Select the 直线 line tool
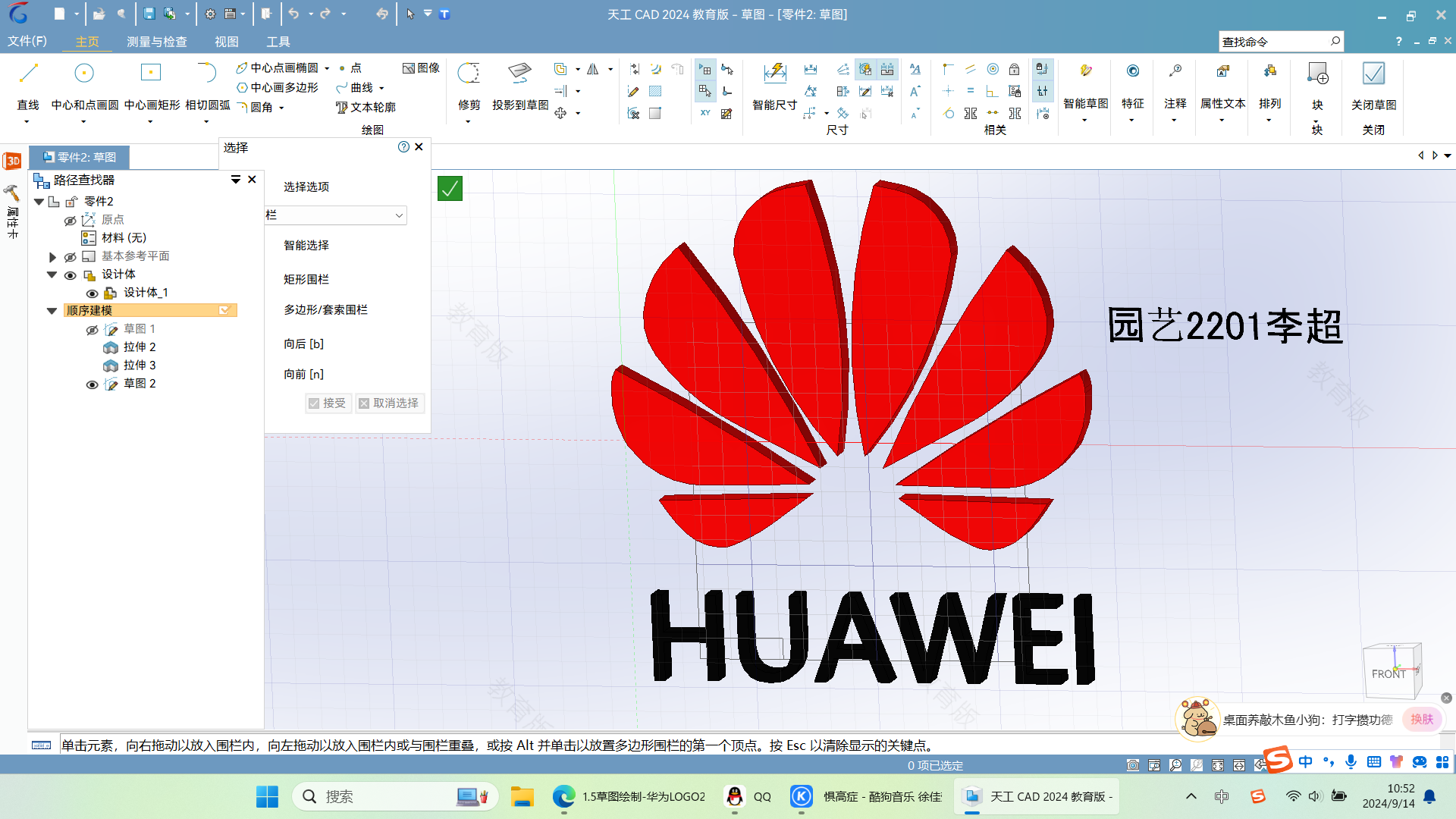 tap(28, 74)
